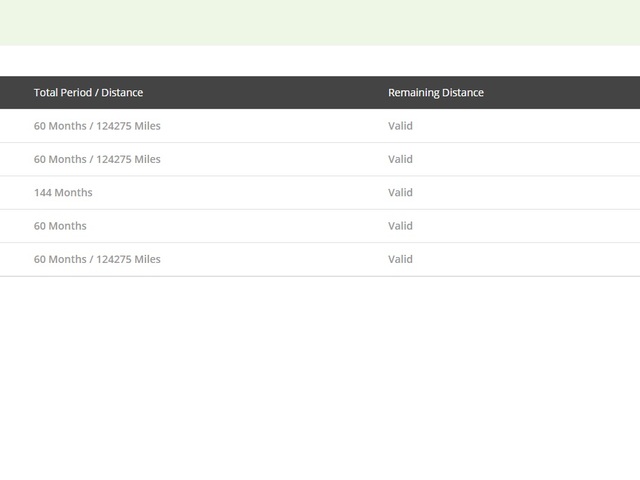The image size is (640, 480).
Task: Click the "Valid" status in the last row
Action: (400, 259)
